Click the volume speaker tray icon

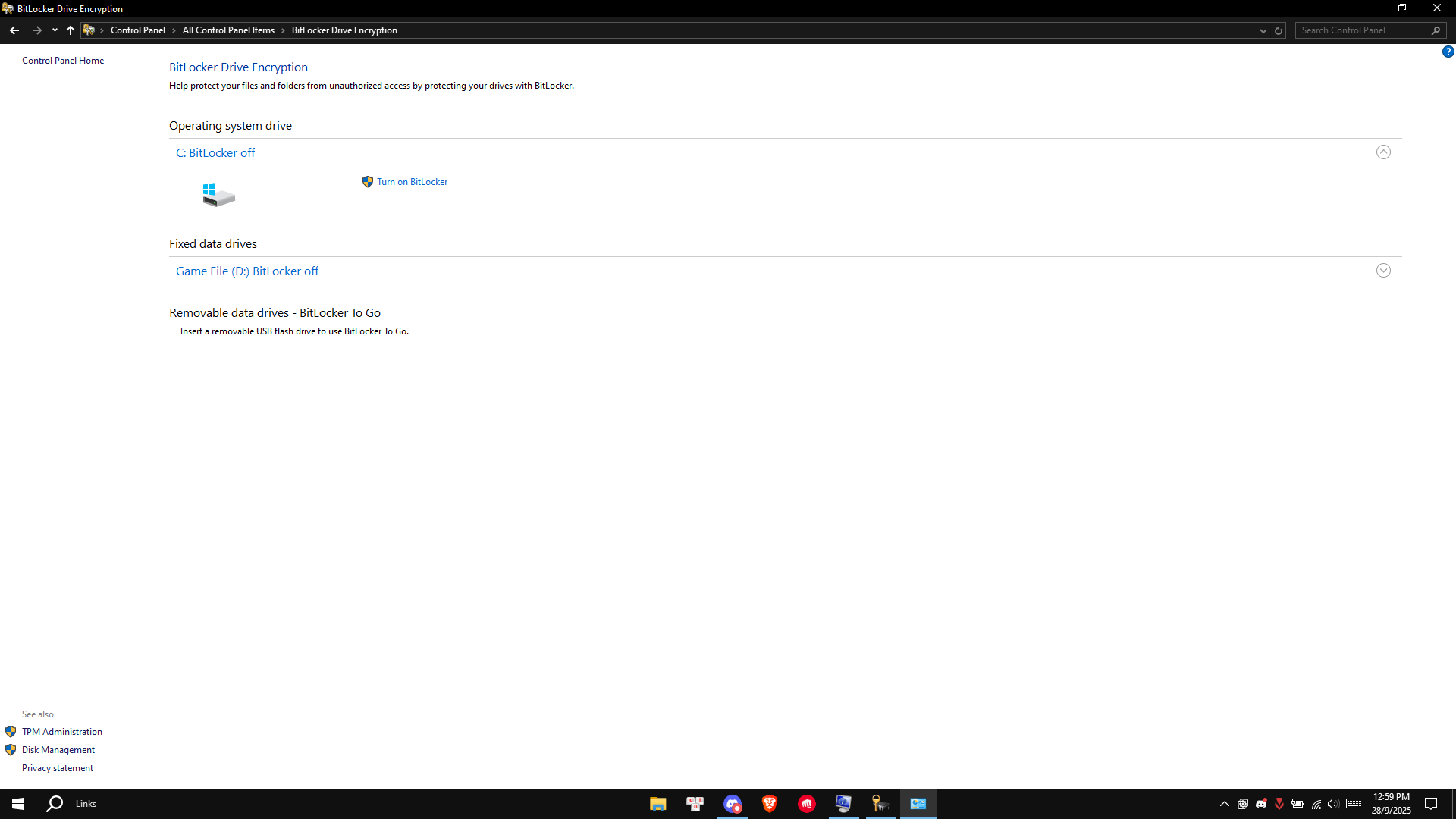pyautogui.click(x=1333, y=804)
